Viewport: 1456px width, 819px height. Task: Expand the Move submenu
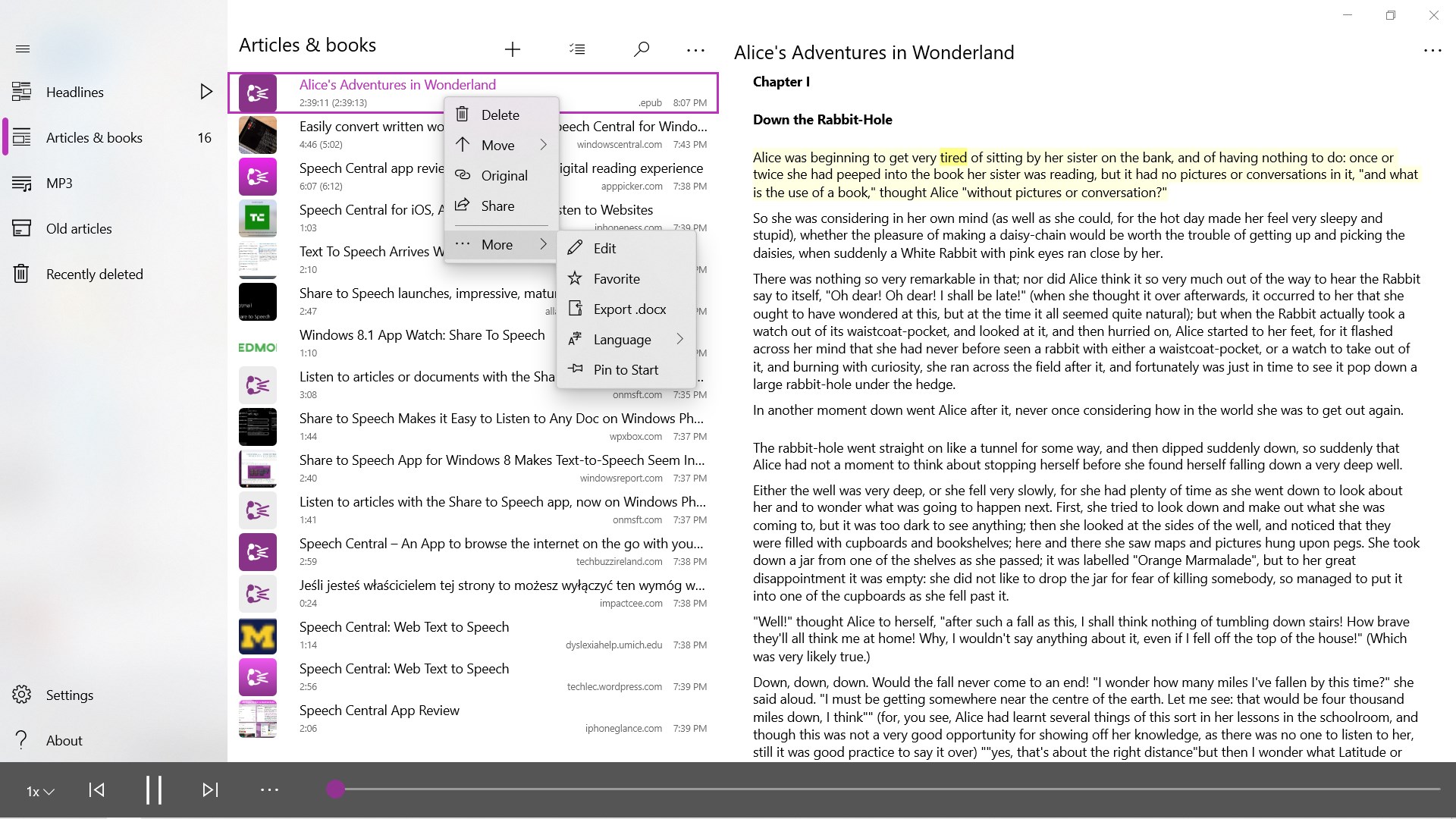(498, 145)
